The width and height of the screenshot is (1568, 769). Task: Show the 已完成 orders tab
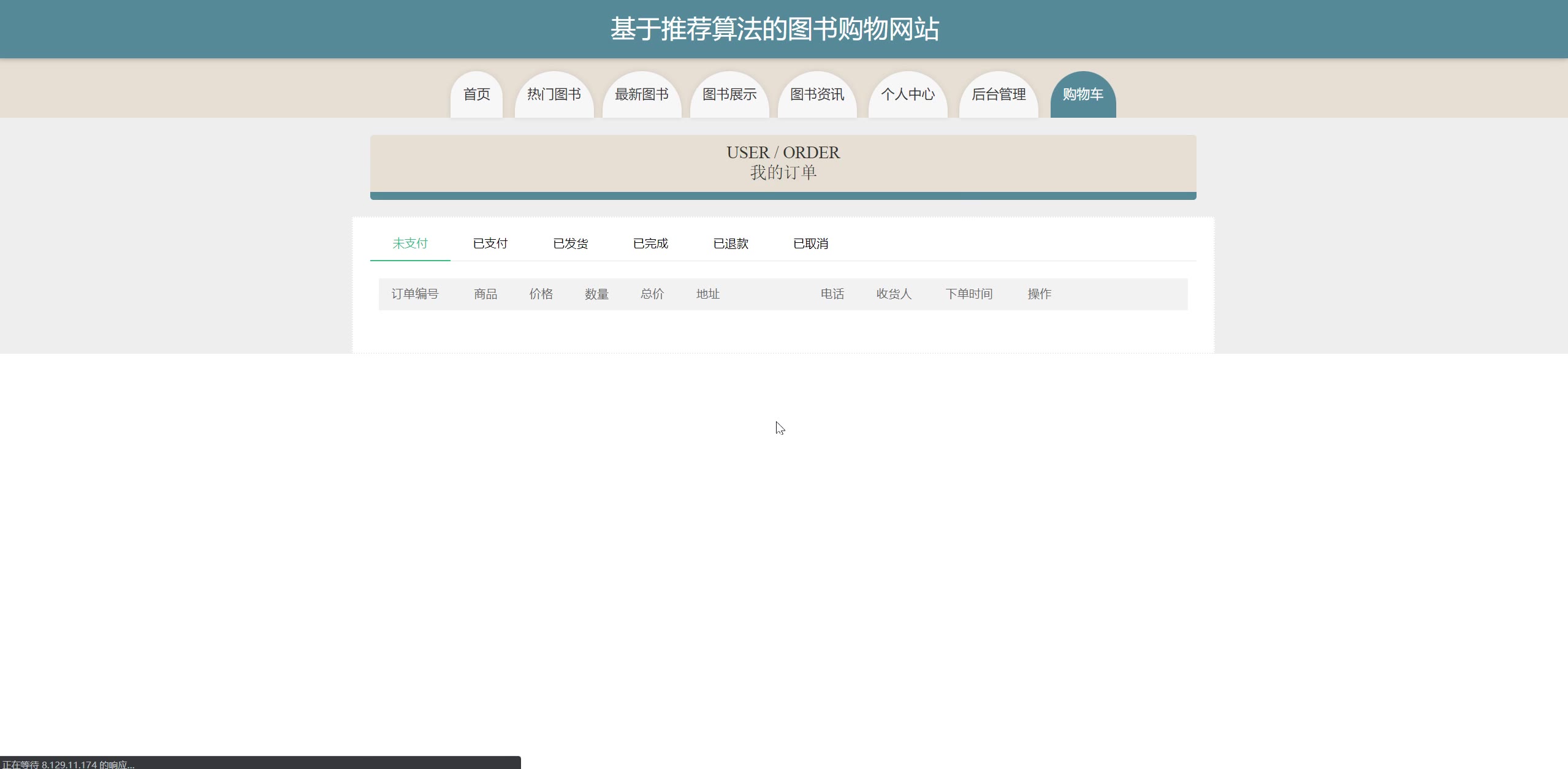(650, 243)
